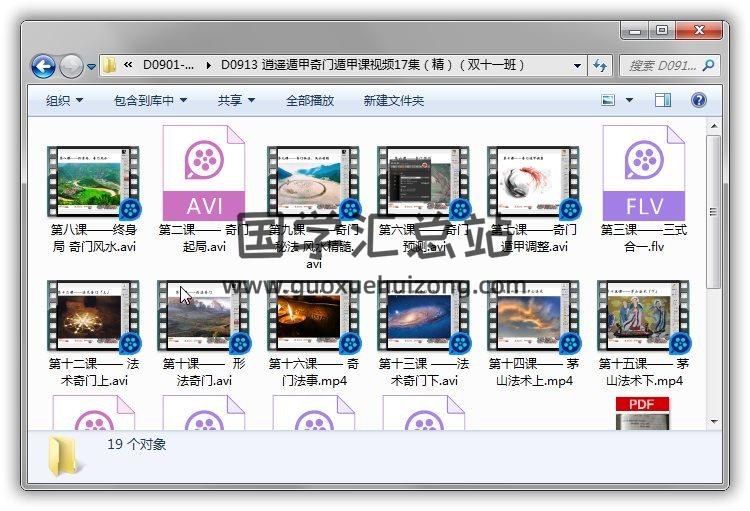750x511 pixels.
Task: Expand the recent pages history dropdown arrow
Action: [91, 67]
